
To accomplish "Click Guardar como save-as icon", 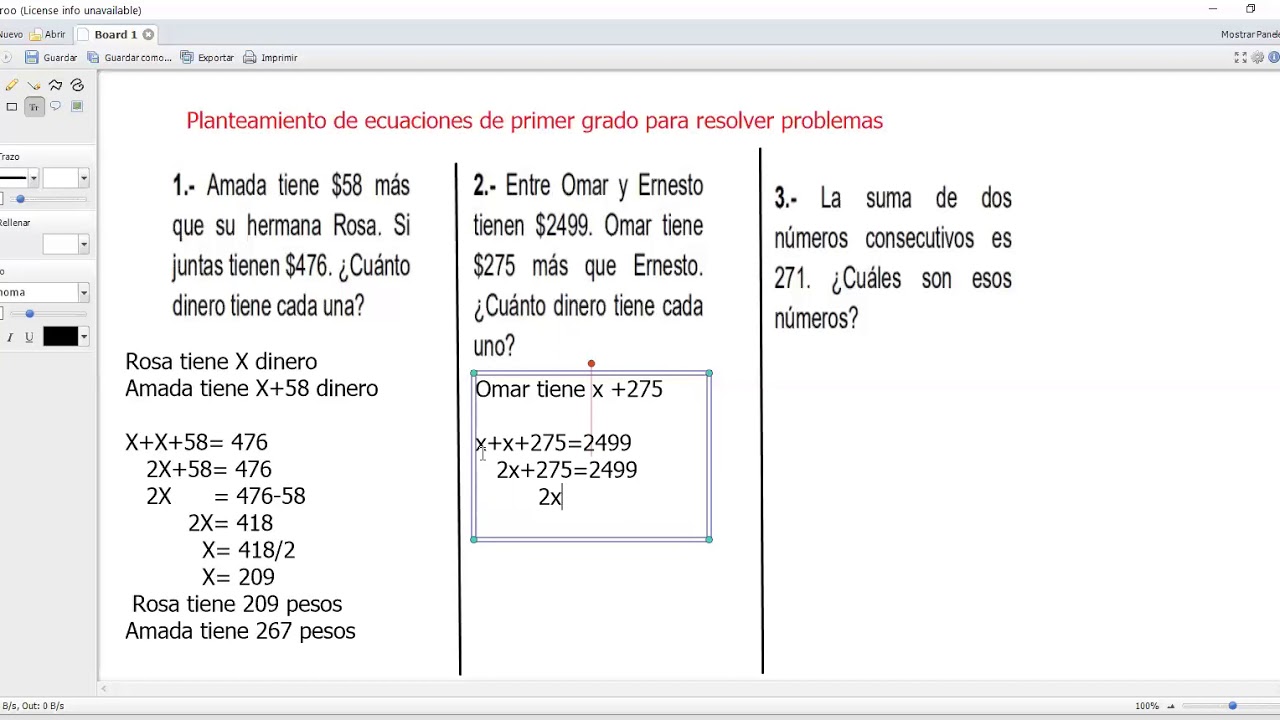I will pyautogui.click(x=93, y=58).
